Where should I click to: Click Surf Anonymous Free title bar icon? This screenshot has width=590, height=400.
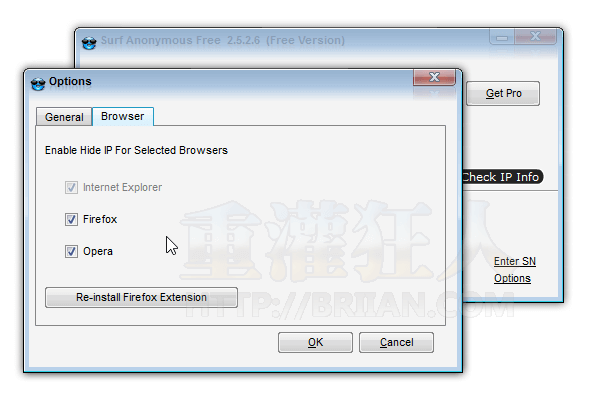[x=89, y=43]
